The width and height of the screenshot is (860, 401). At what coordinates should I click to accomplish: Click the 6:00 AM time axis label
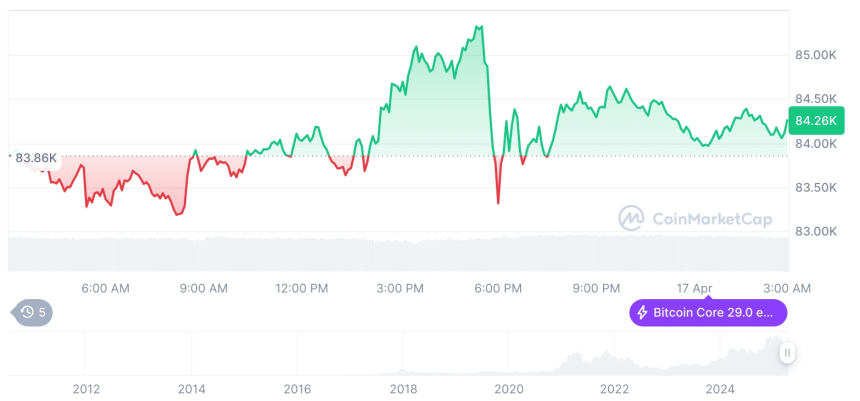[x=105, y=288]
